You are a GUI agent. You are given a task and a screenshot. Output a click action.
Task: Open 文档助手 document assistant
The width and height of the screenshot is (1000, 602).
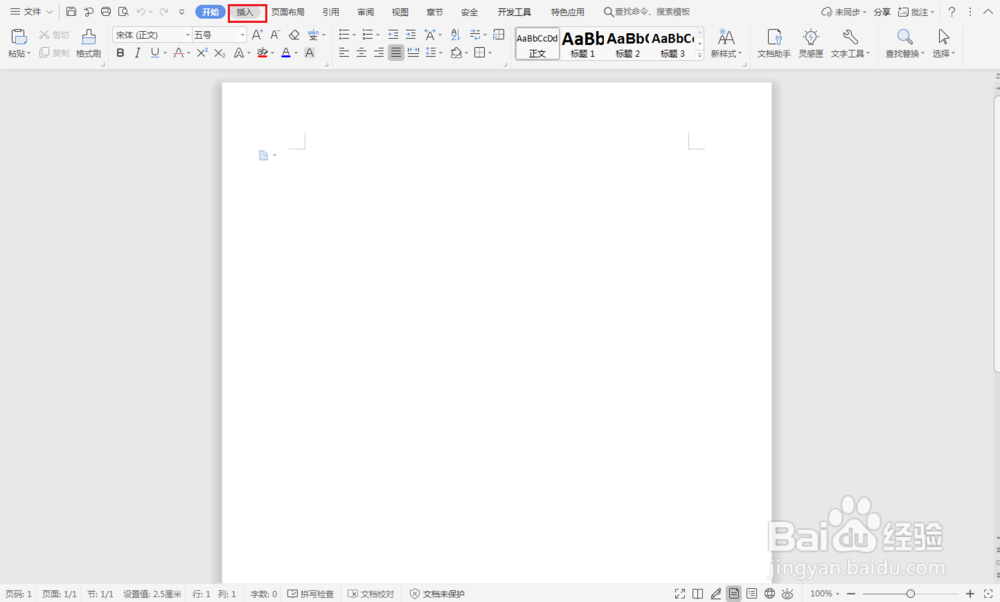pos(774,43)
